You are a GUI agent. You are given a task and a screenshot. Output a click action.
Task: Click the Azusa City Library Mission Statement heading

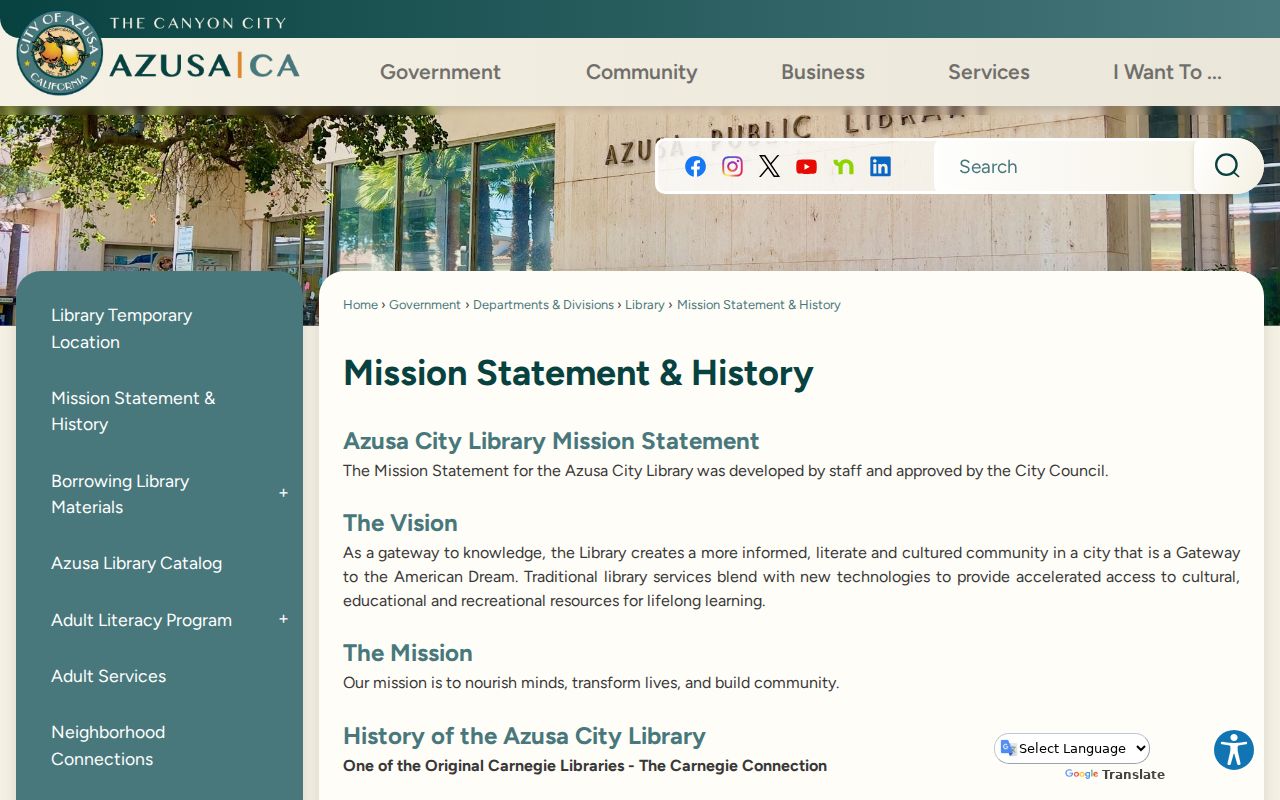551,441
